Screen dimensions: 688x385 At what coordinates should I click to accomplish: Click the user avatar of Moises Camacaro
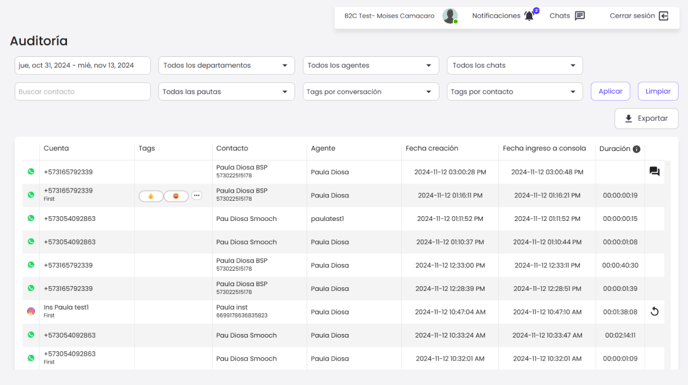click(450, 16)
